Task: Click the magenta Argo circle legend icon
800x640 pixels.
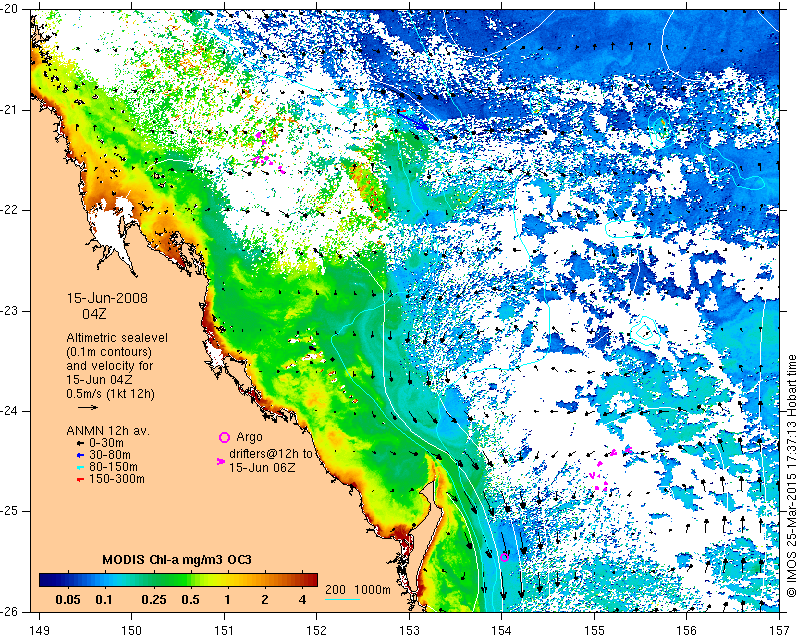Action: coord(224,437)
